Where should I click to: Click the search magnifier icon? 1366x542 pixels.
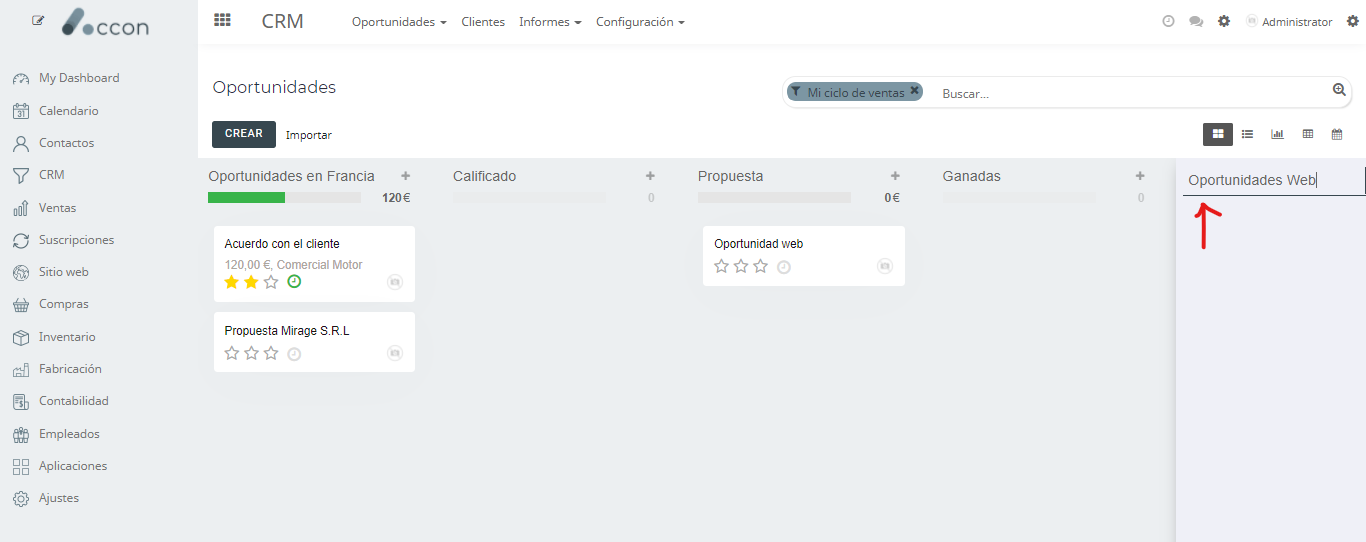pyautogui.click(x=1339, y=91)
